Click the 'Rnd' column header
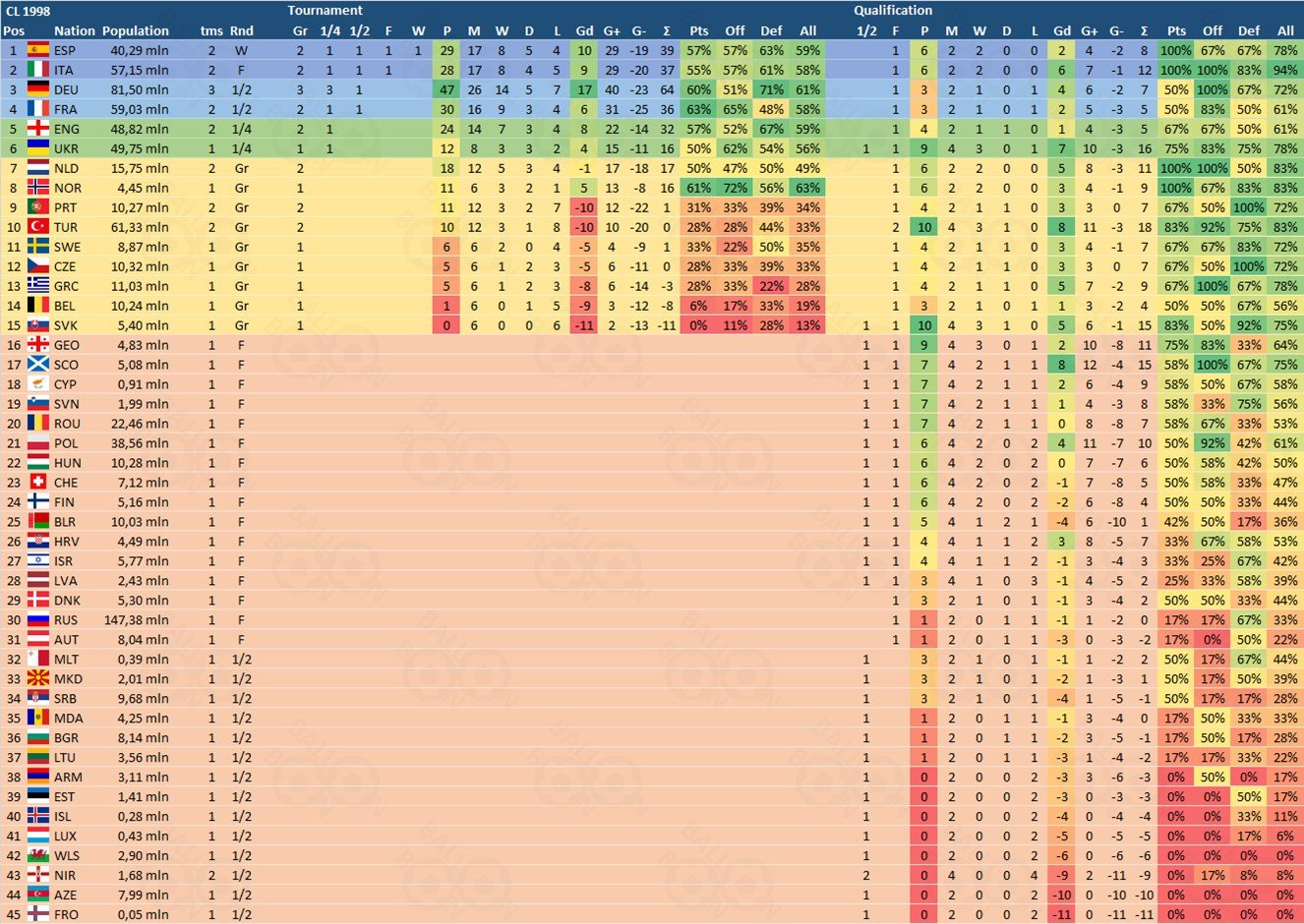This screenshot has height=924, width=1304. click(241, 30)
